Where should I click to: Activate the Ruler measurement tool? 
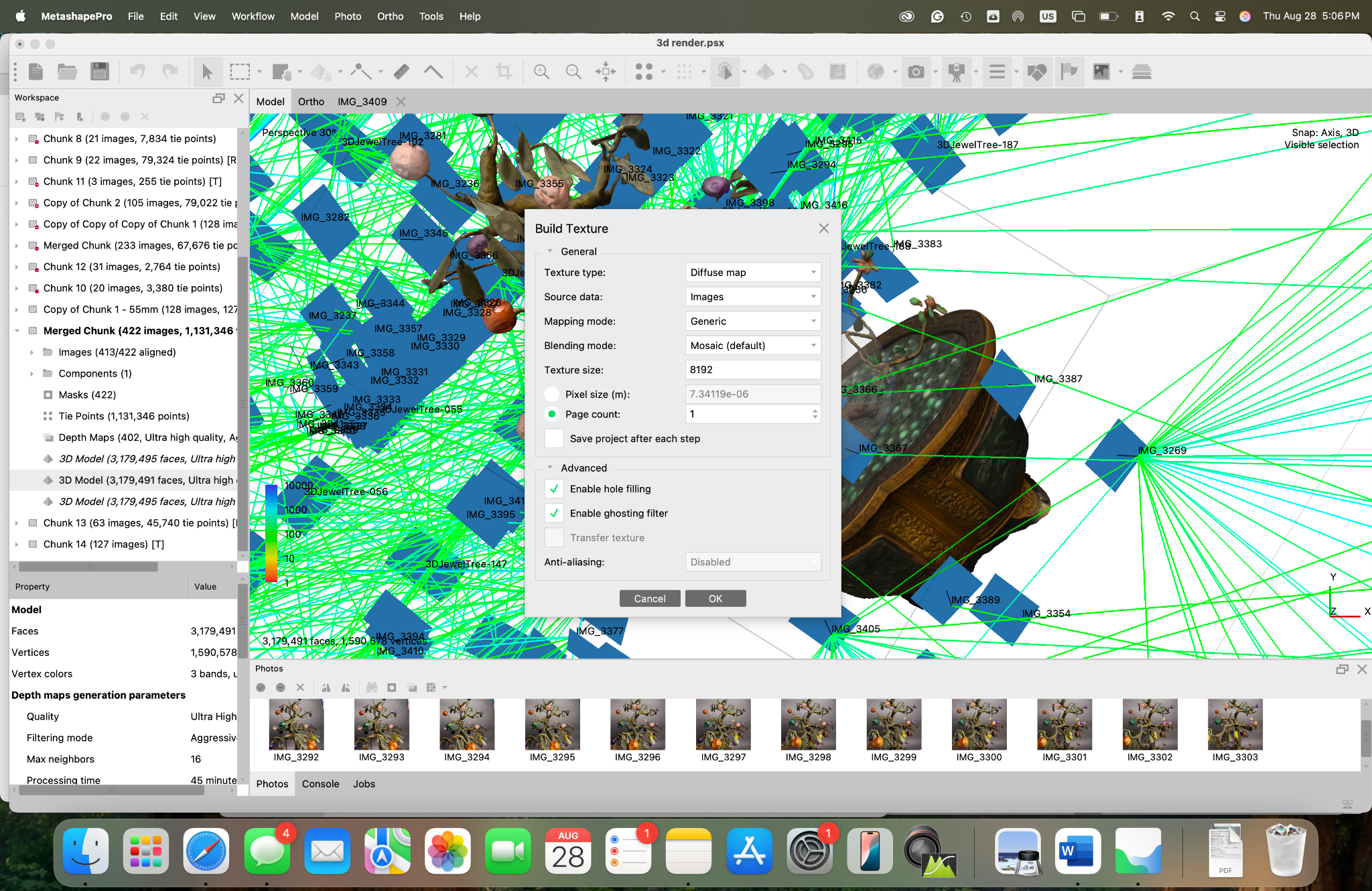click(x=401, y=72)
